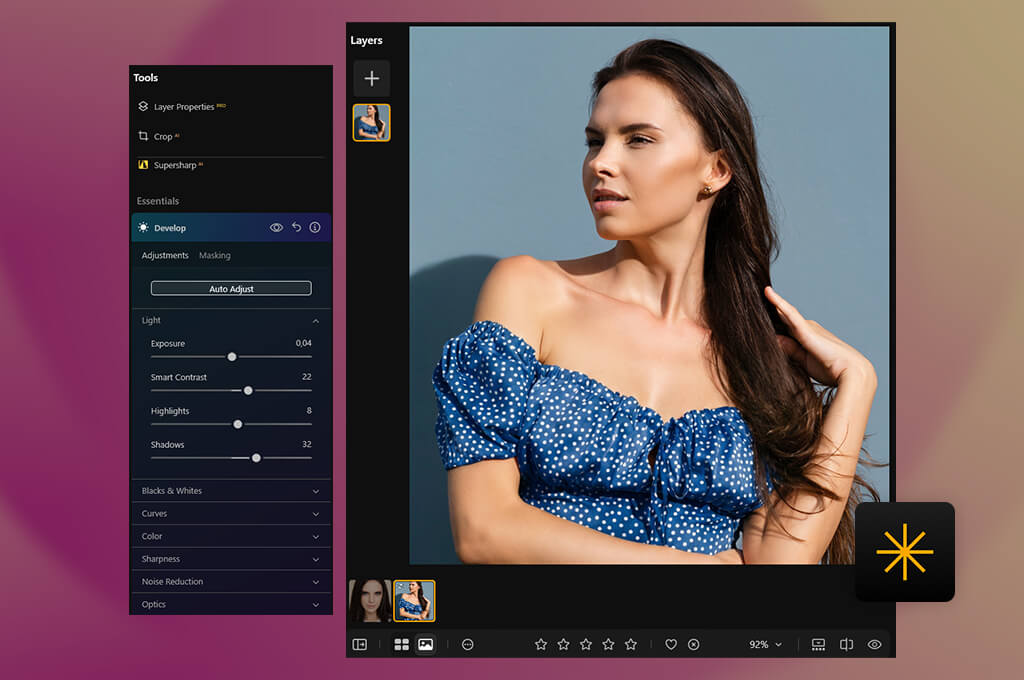Reset Develop adjustments with undo arrow

[296, 227]
